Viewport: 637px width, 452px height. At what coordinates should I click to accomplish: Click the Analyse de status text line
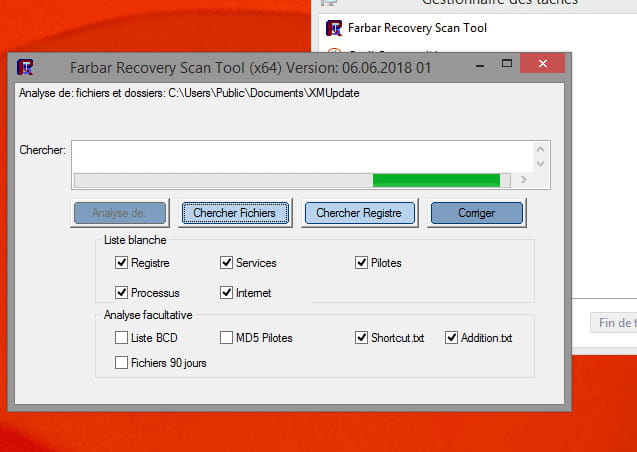pyautogui.click(x=189, y=93)
